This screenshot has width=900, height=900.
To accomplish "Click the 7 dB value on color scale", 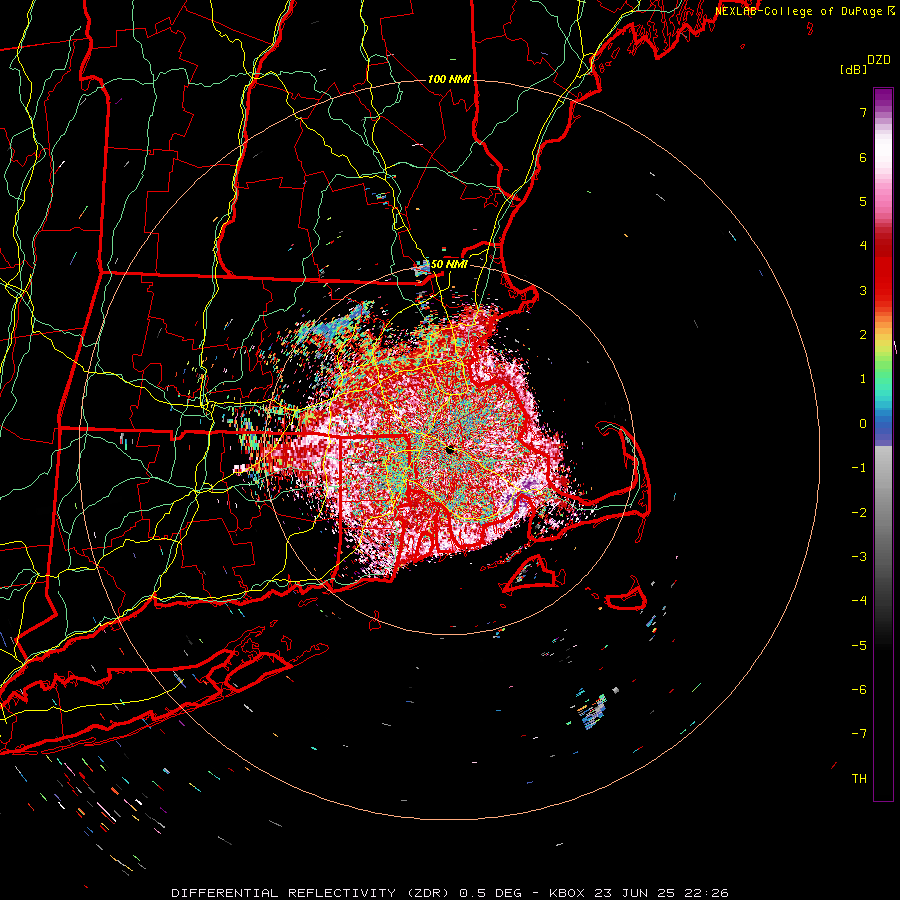I will (x=863, y=112).
